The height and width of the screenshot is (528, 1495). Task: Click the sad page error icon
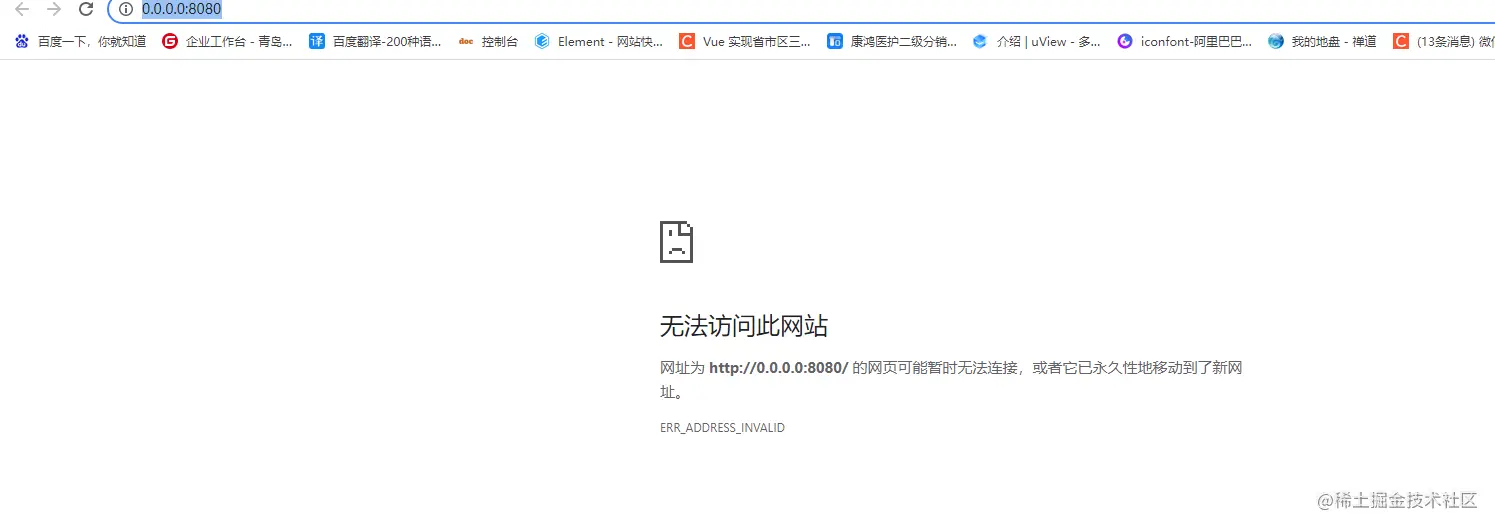point(676,242)
